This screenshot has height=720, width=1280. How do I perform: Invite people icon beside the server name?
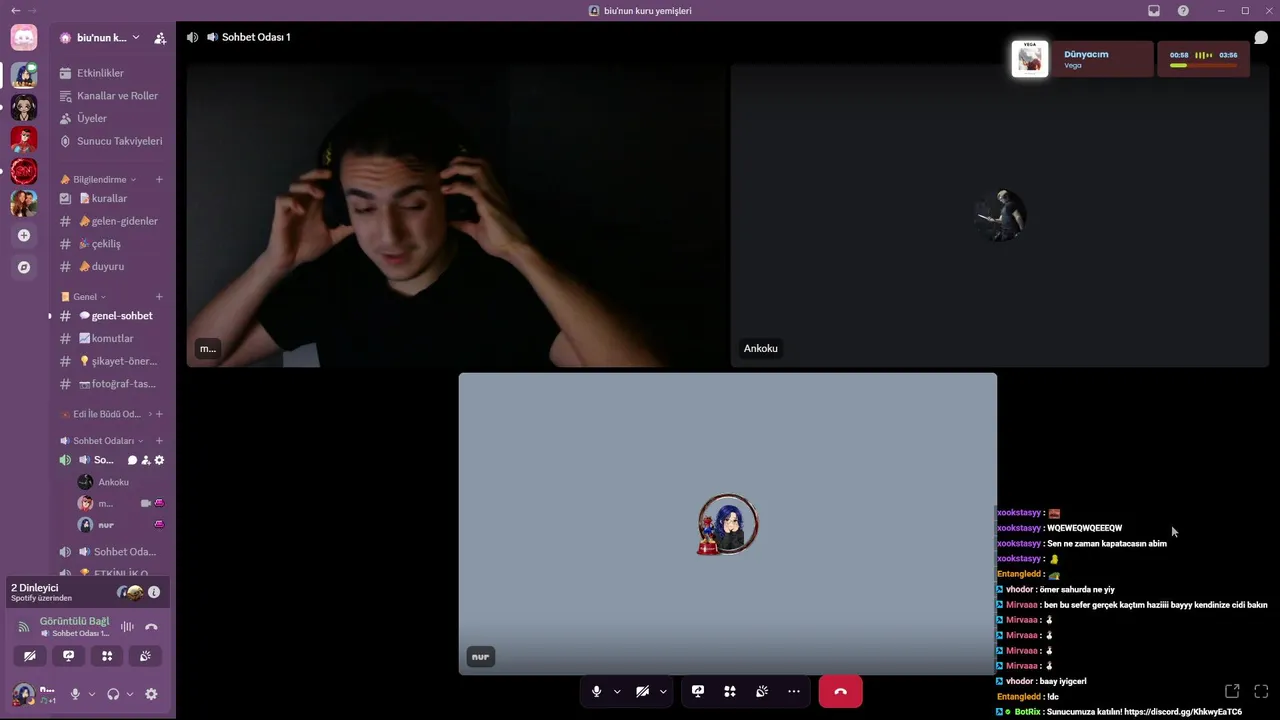[160, 38]
